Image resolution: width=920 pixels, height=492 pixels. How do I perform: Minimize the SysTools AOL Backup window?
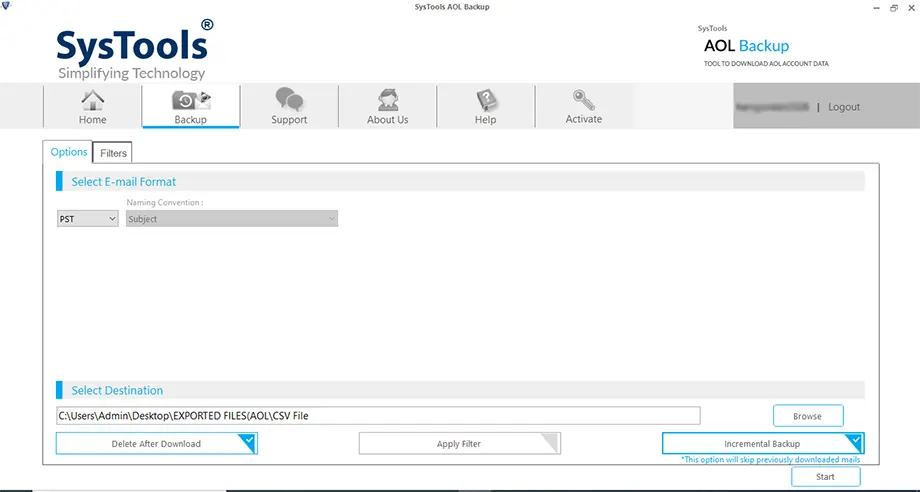pyautogui.click(x=877, y=8)
